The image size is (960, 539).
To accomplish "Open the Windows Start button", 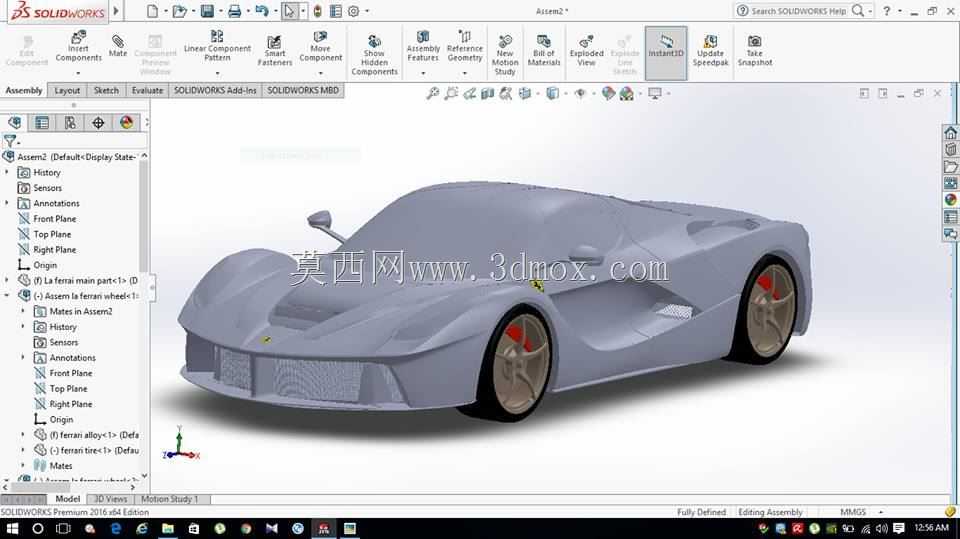I will pos(12,528).
